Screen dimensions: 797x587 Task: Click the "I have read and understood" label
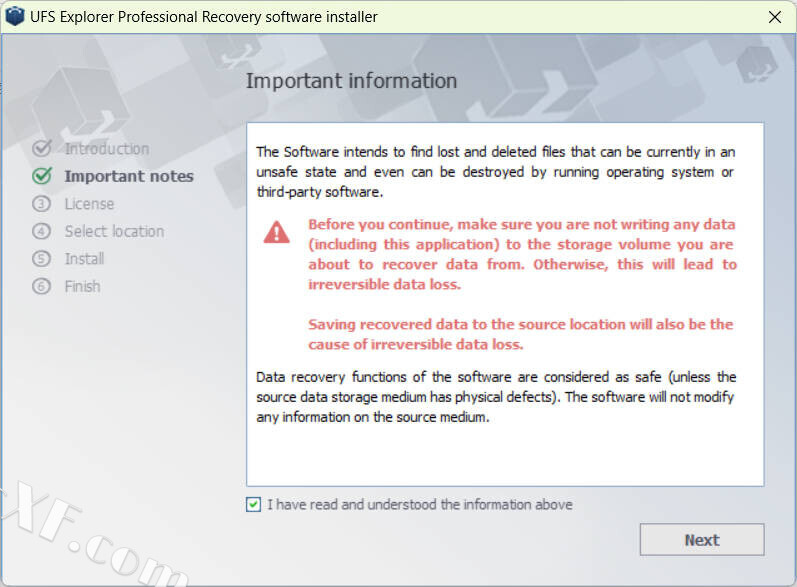point(420,505)
